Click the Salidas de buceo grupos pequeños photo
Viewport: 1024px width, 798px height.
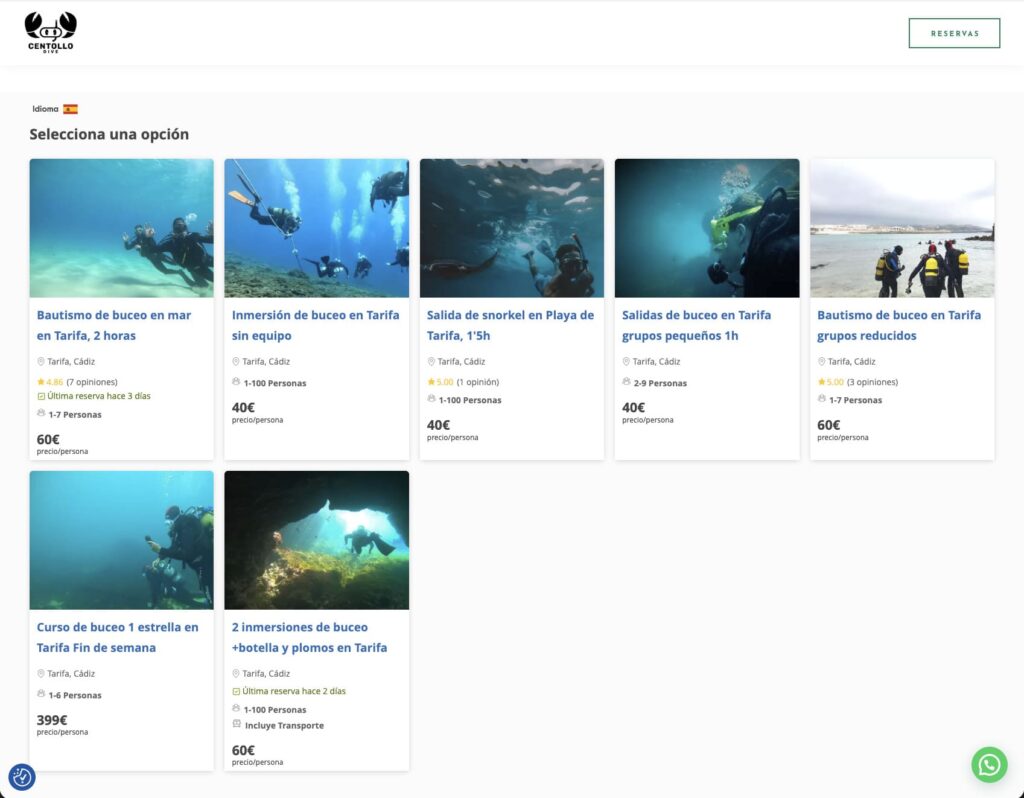[x=707, y=228]
